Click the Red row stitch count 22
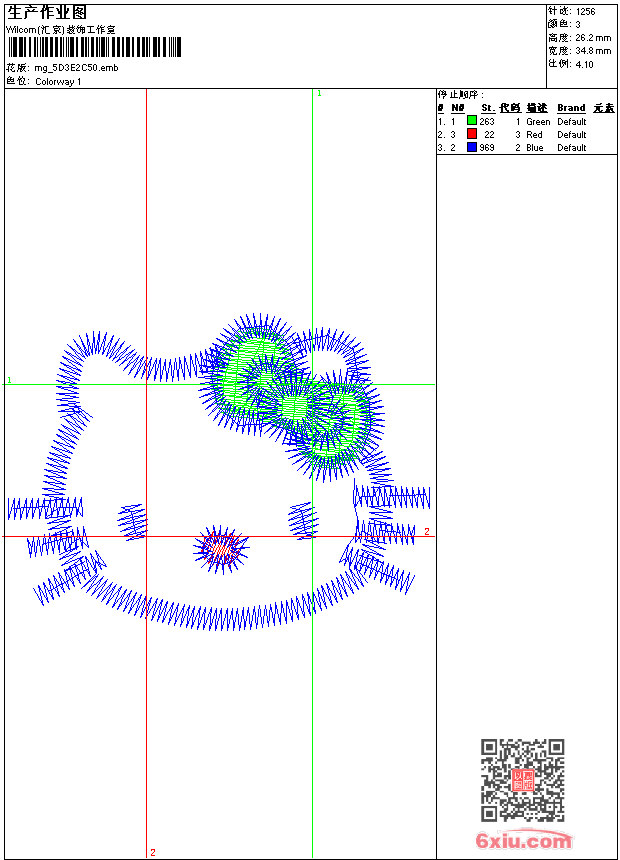The image size is (620, 860). (x=489, y=135)
